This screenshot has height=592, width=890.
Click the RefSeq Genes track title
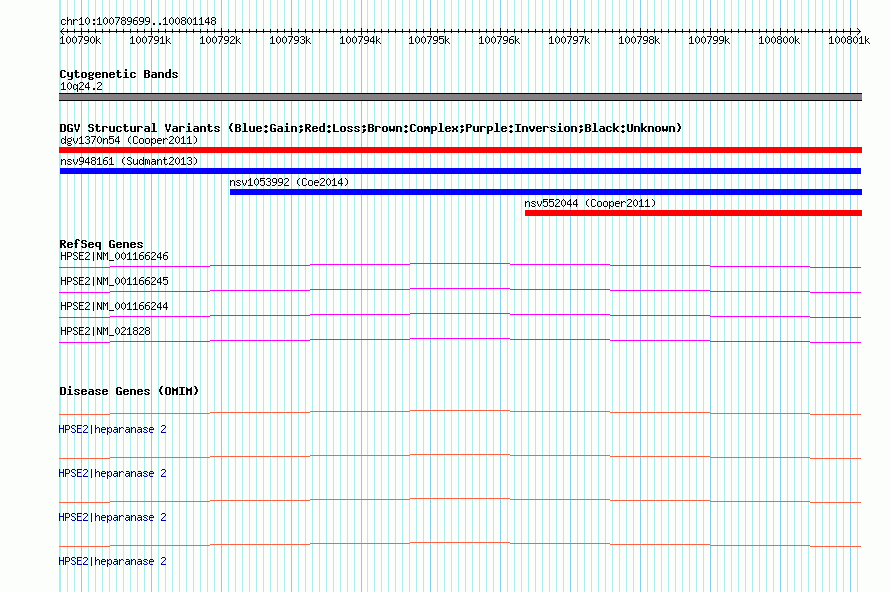[101, 244]
